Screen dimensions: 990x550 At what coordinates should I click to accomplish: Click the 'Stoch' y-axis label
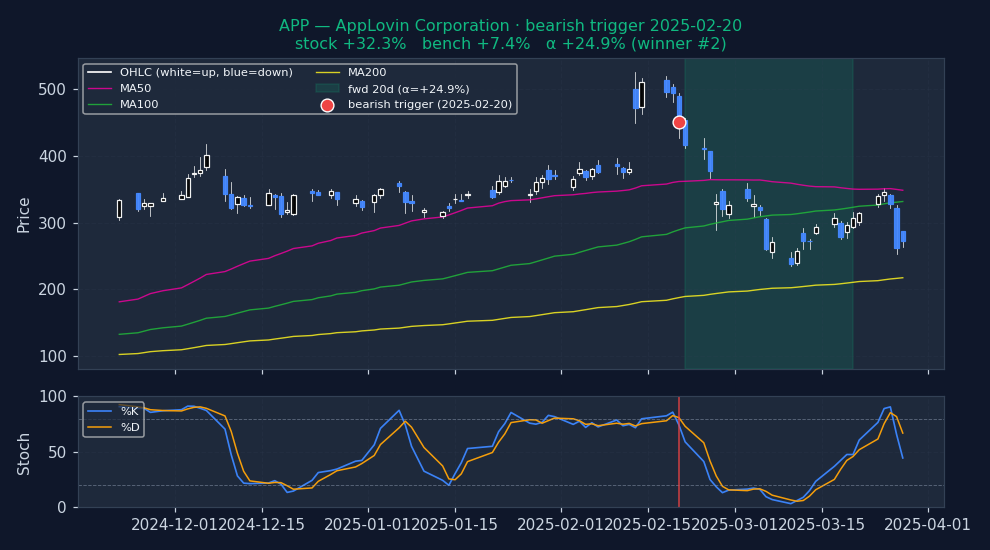click(x=24, y=452)
